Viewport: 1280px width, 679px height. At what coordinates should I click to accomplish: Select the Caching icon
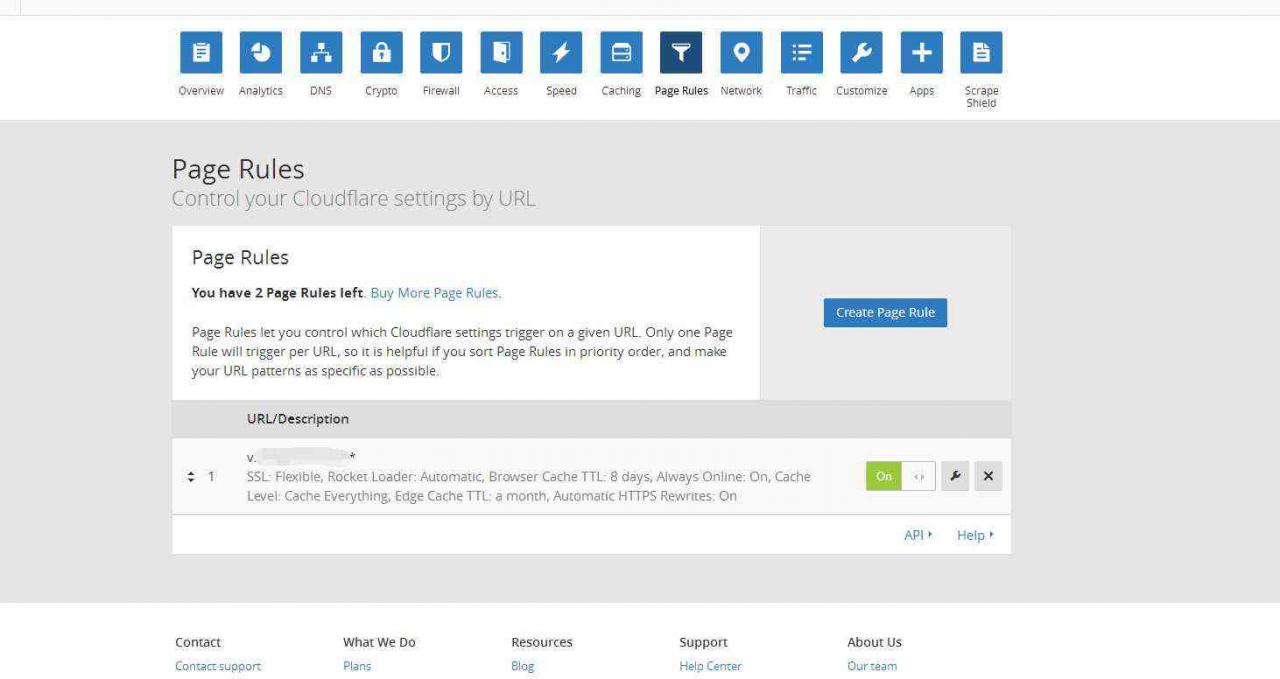point(621,53)
